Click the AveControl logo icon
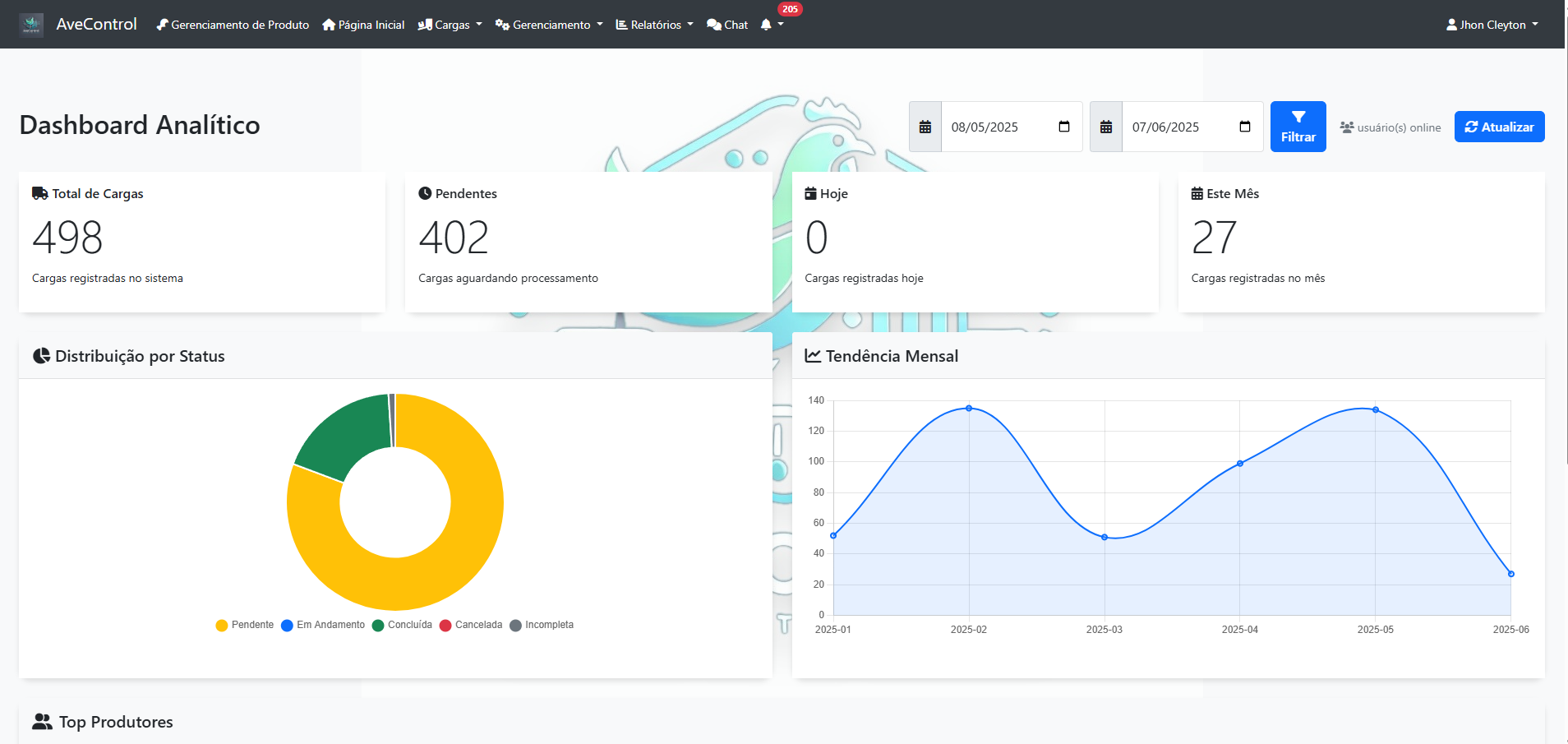 (31, 25)
